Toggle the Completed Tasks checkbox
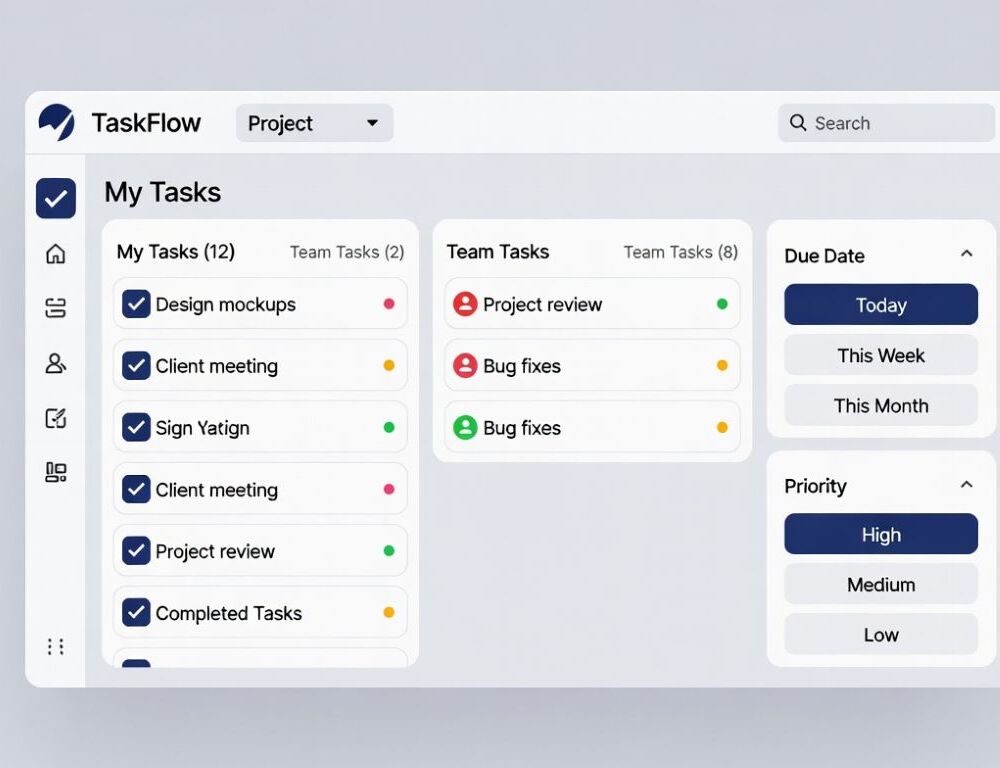The width and height of the screenshot is (1000, 768). (x=137, y=613)
